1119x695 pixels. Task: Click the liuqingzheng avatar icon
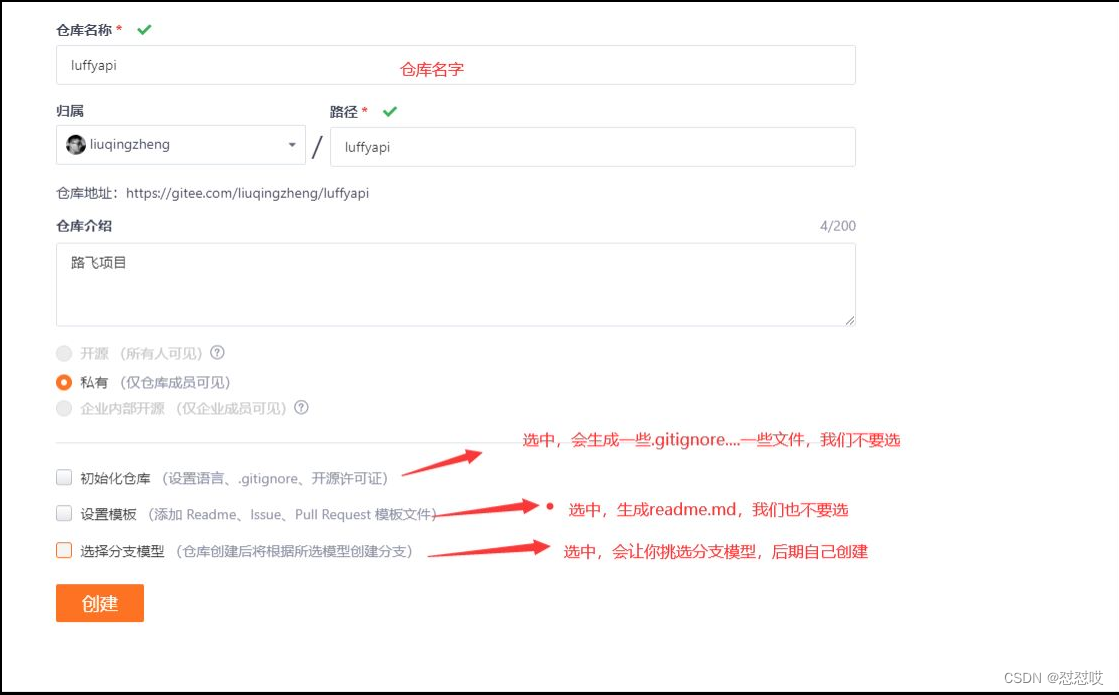click(76, 145)
